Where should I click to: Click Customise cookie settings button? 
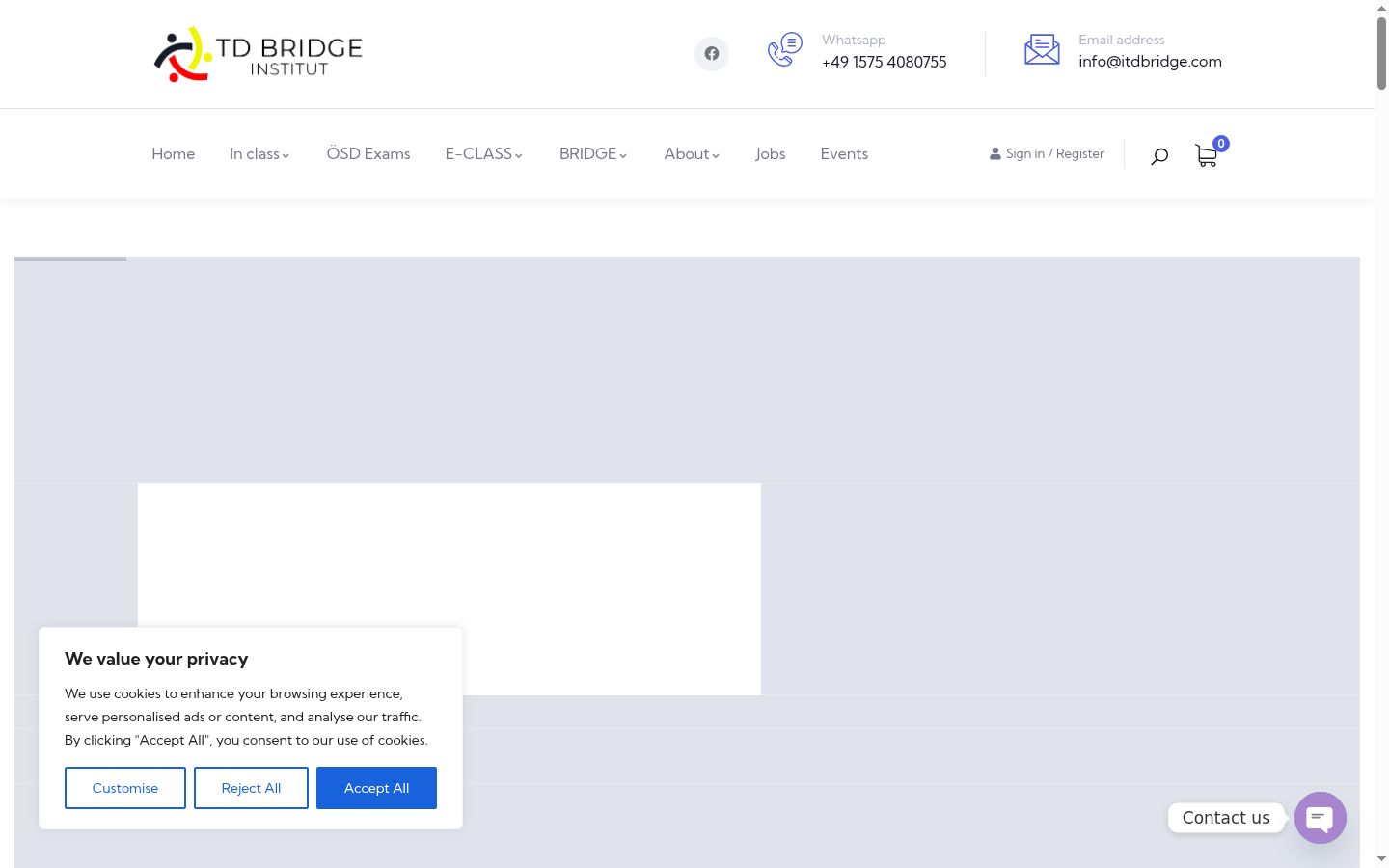click(x=125, y=788)
